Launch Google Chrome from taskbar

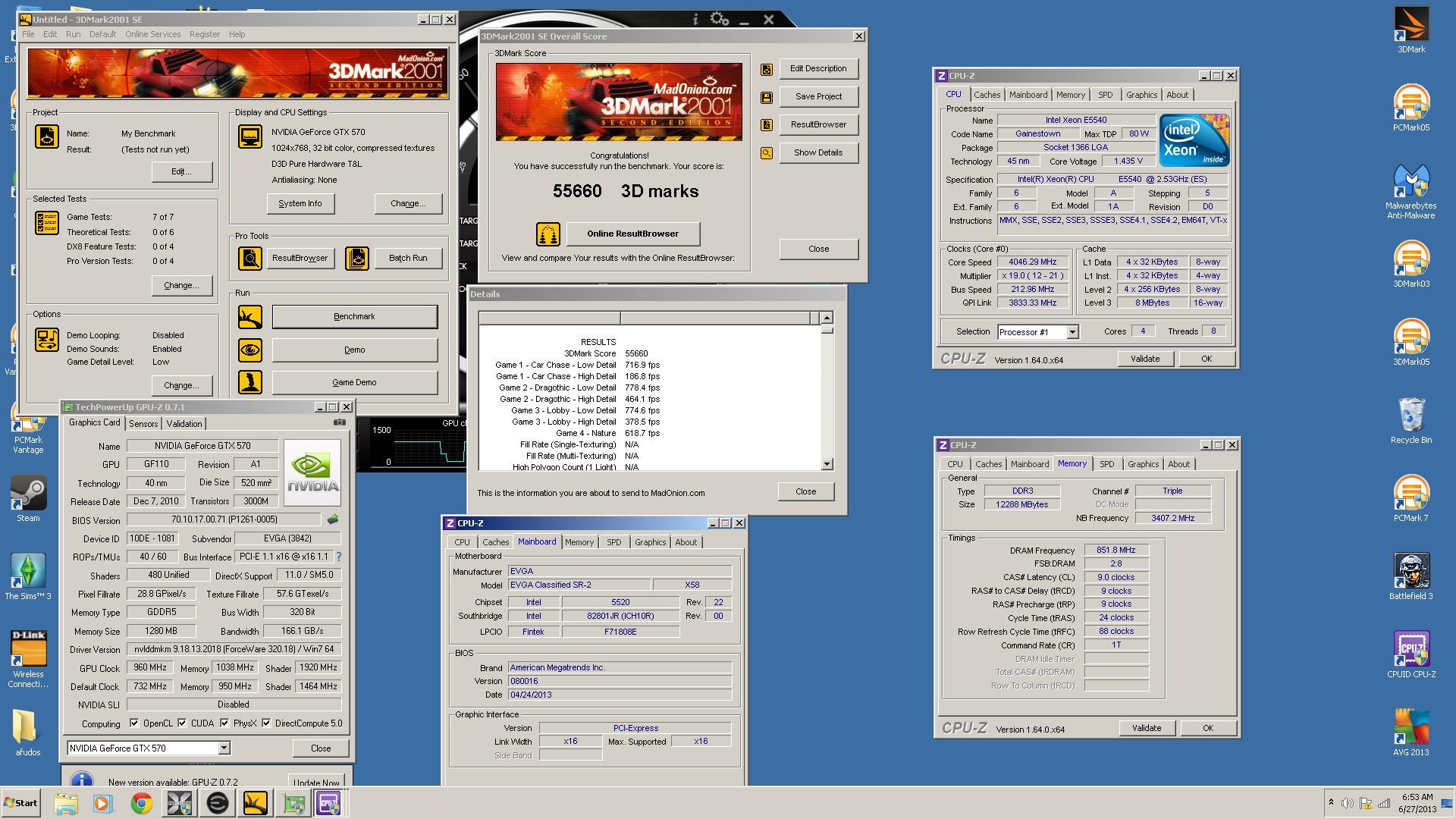(x=141, y=803)
